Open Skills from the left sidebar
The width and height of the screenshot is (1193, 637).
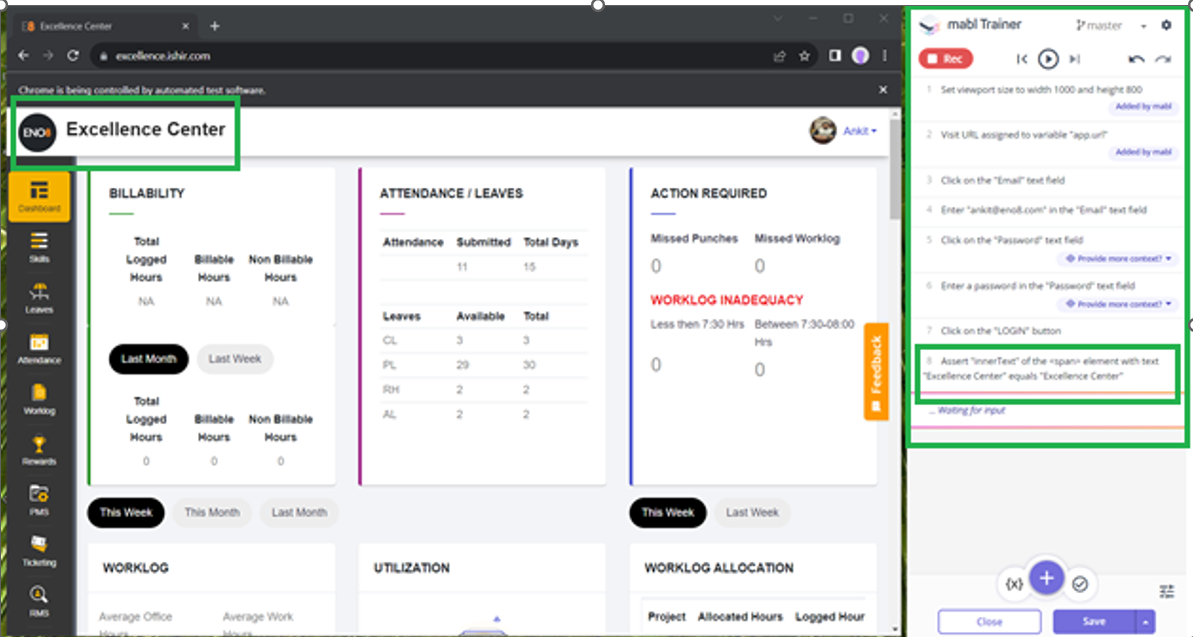click(x=39, y=247)
